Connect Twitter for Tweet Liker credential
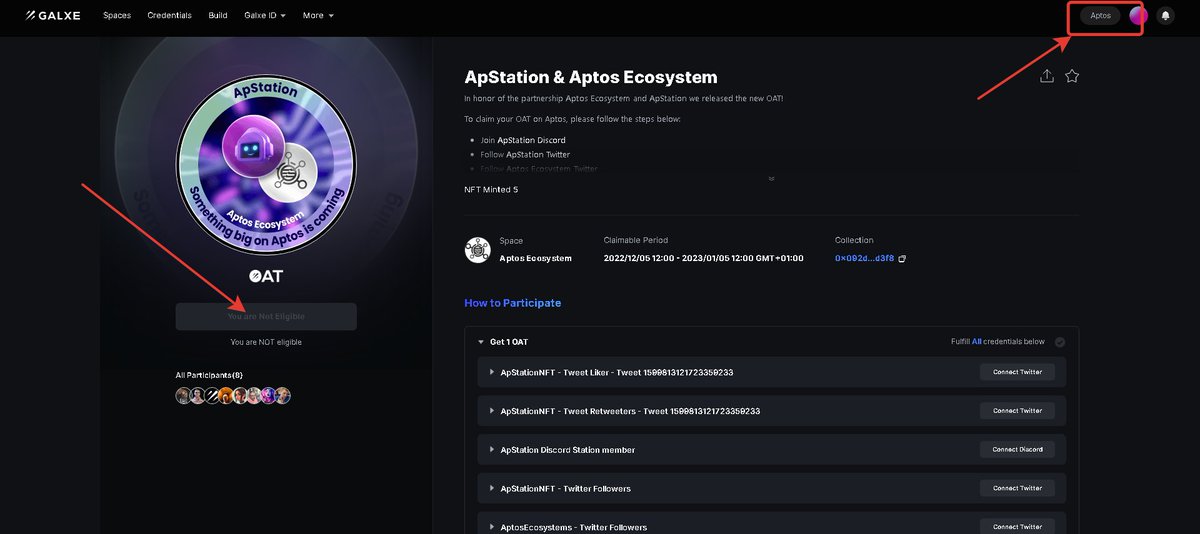1200x534 pixels. click(1017, 372)
